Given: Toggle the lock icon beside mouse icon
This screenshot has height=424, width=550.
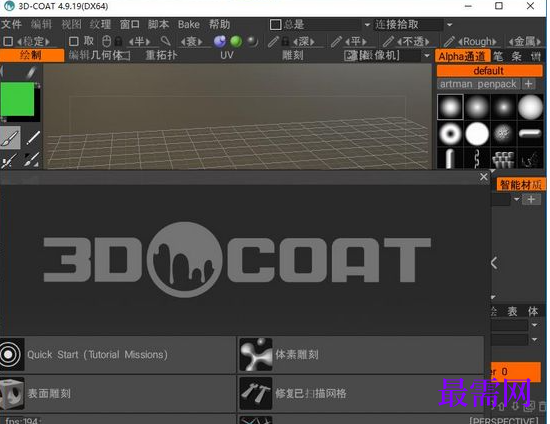Looking at the screenshot, I should (x=118, y=41).
